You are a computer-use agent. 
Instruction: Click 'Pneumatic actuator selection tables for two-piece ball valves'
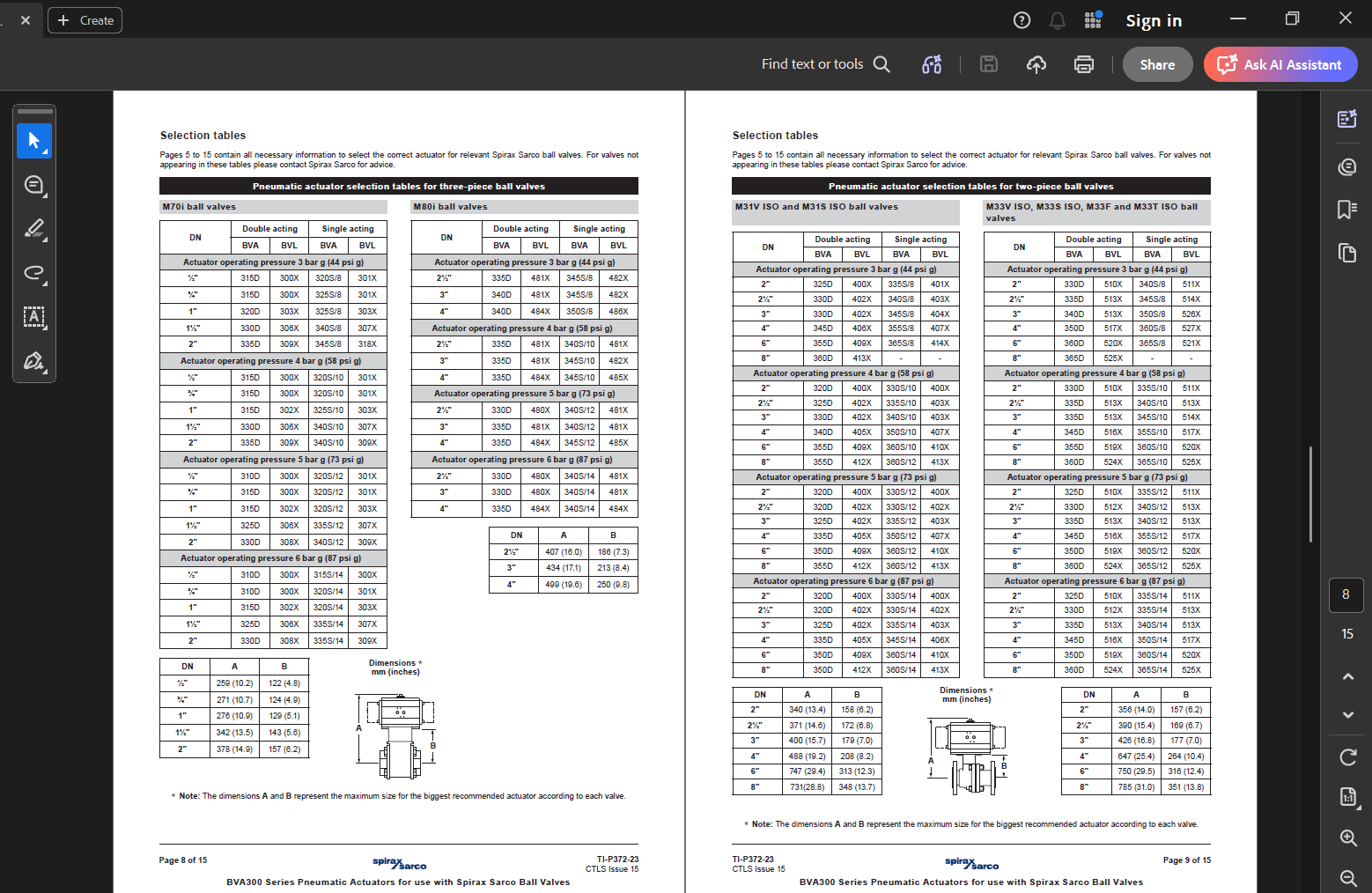(x=971, y=187)
